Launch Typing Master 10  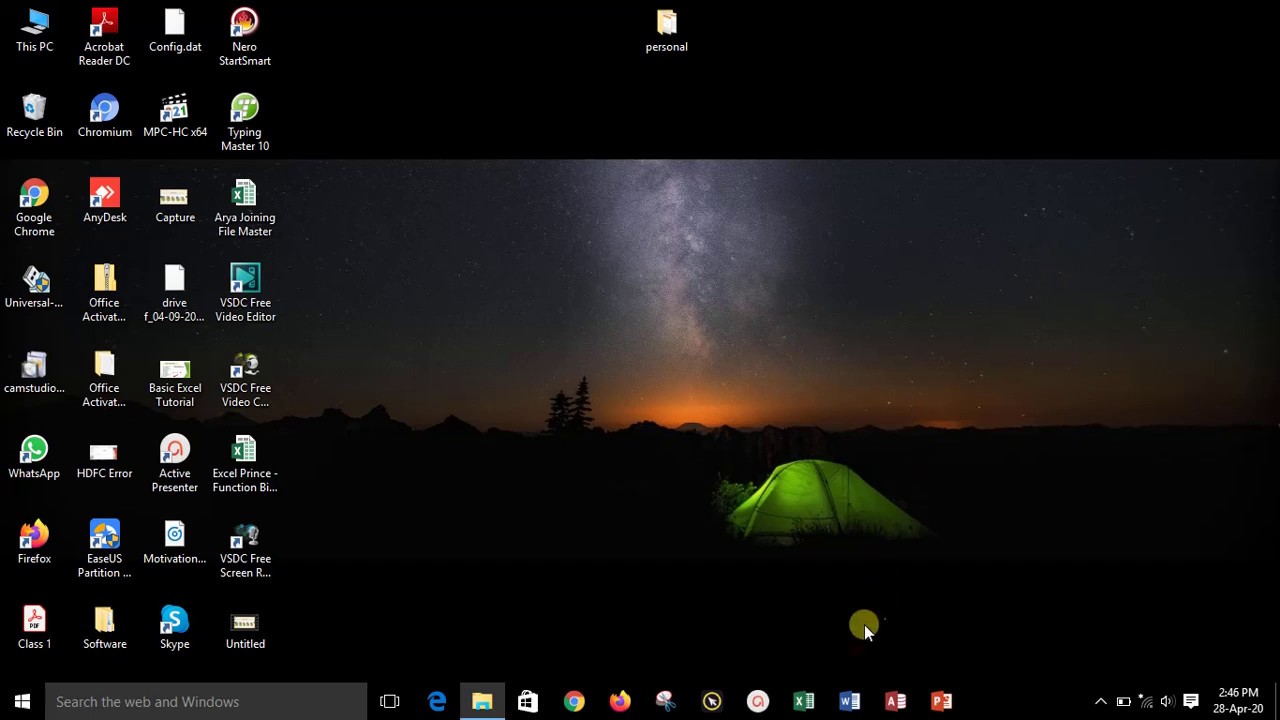[x=245, y=123]
